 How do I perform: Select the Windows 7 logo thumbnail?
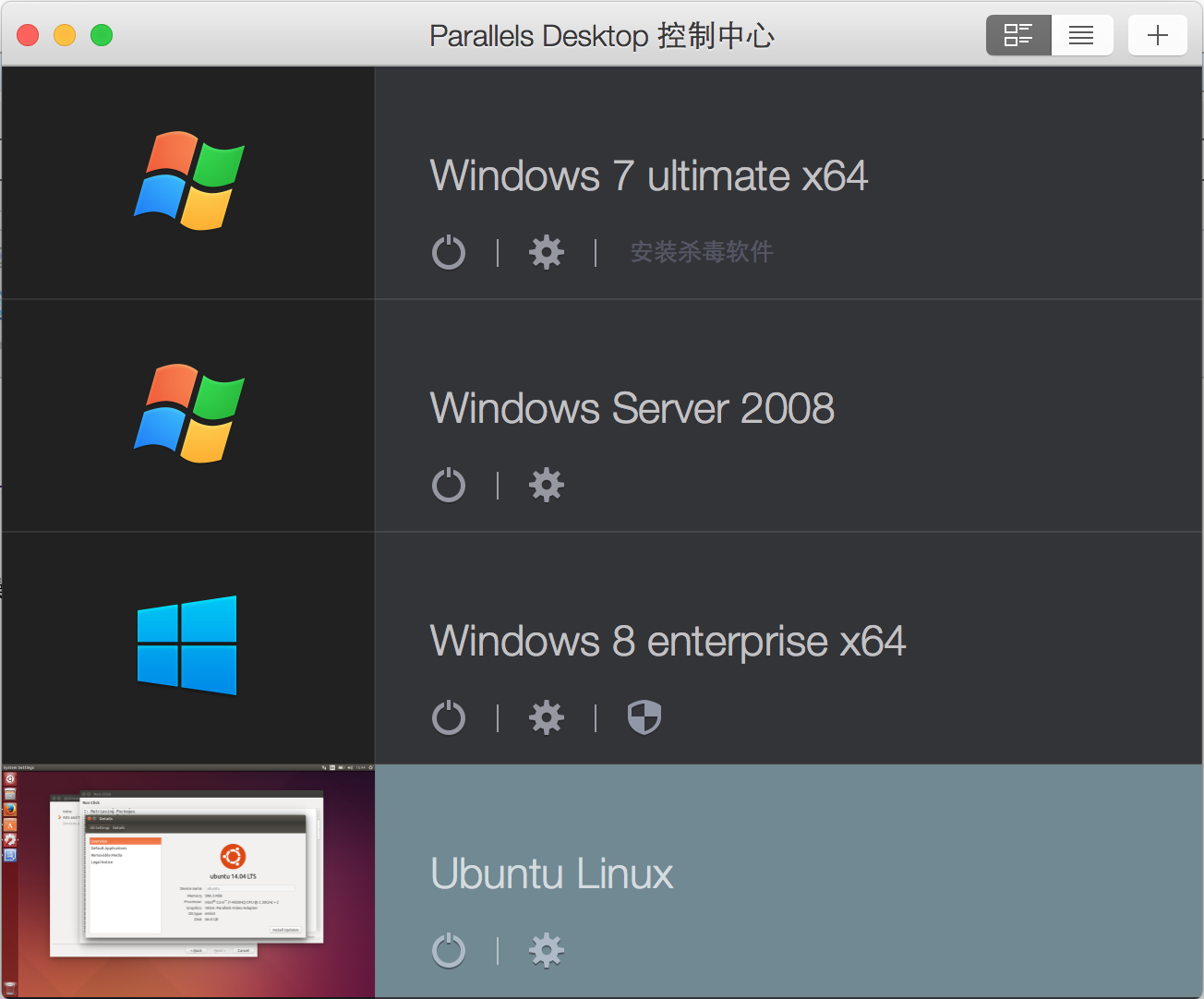point(188,182)
